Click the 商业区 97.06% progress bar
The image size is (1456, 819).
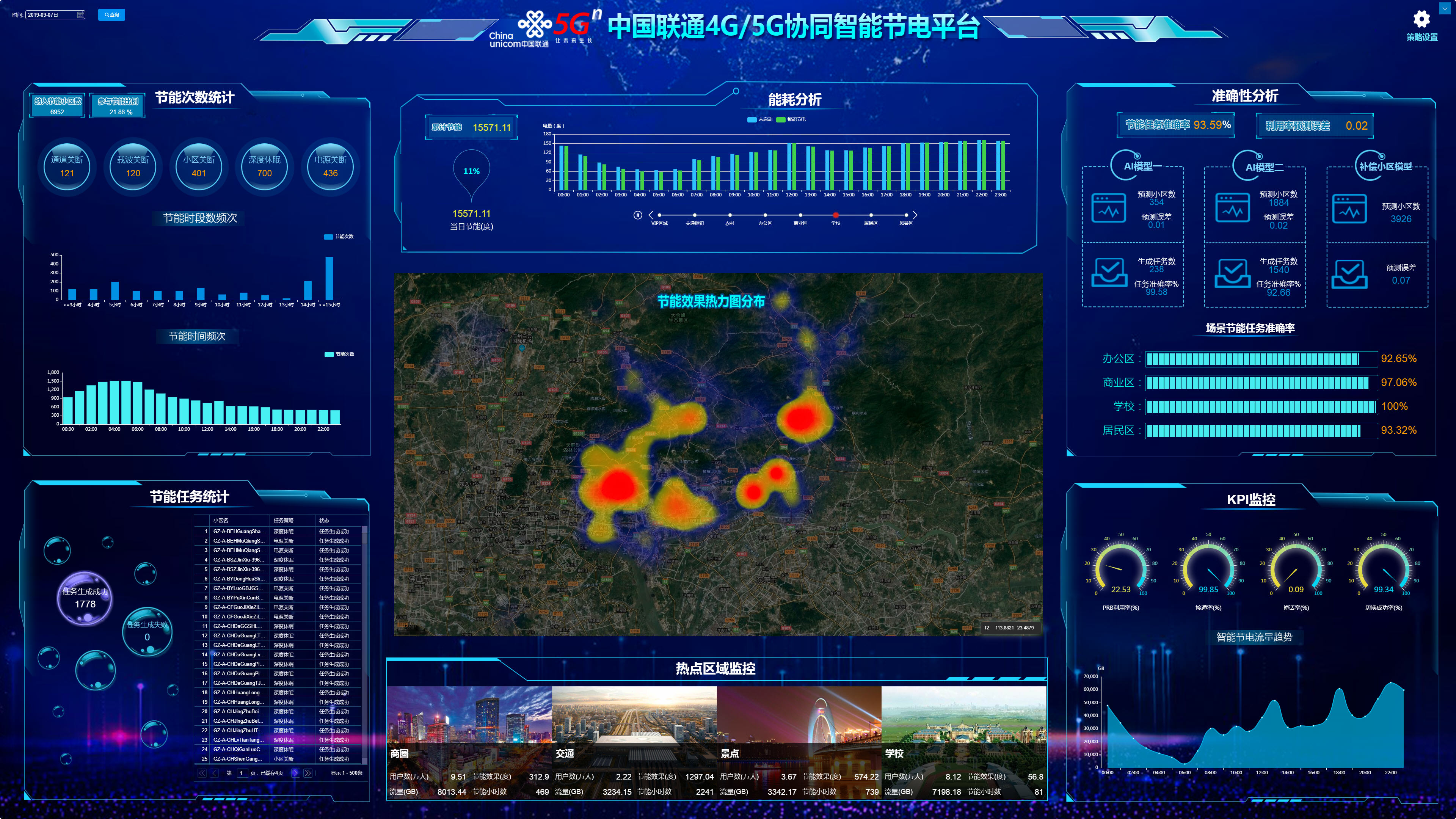click(x=1261, y=383)
